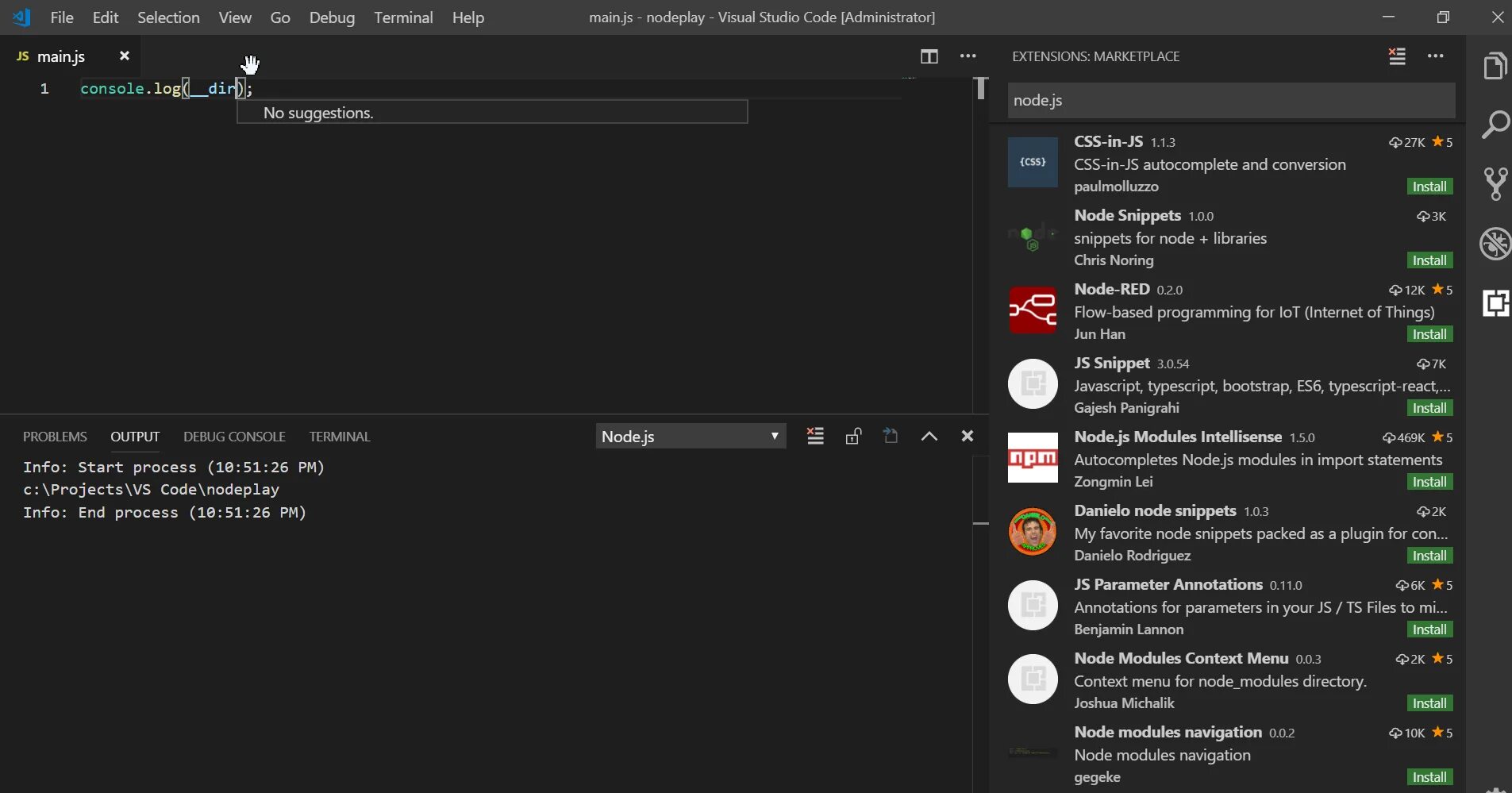1512x793 pixels.
Task: Click the 'Info: Start process' output line
Action: tap(174, 468)
